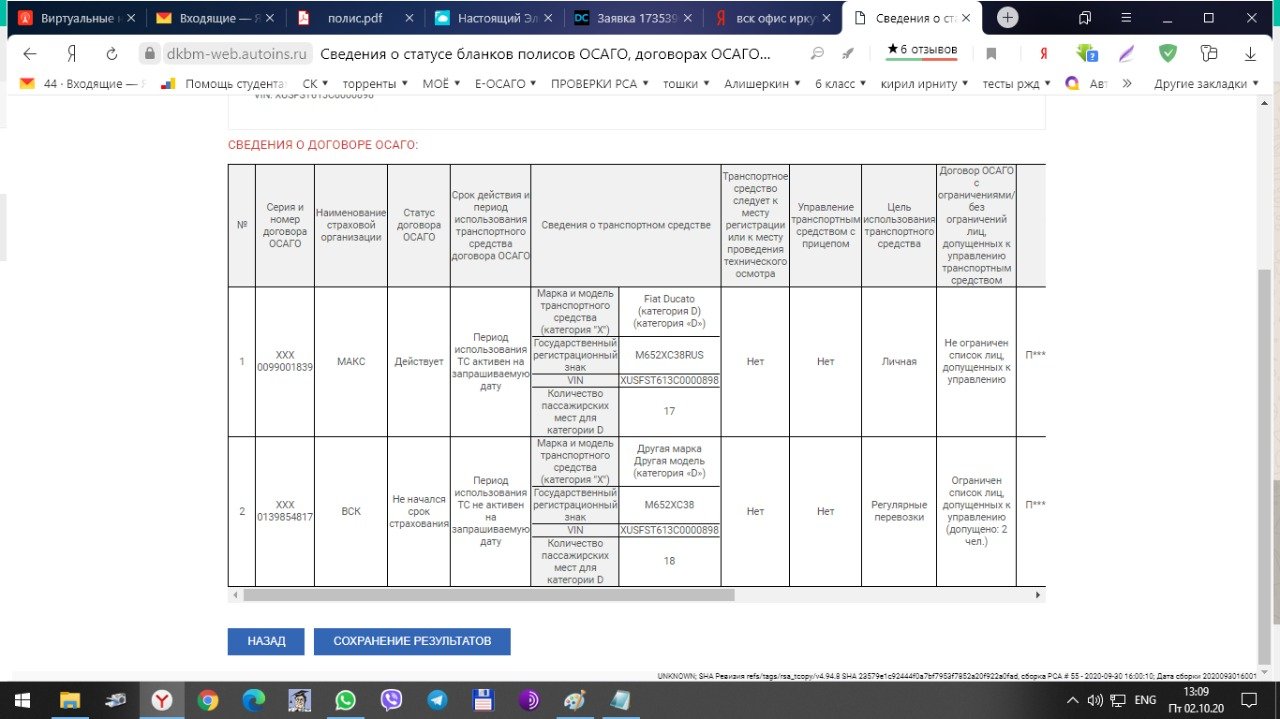Expand the 'МОЁ' bookmarks folder
Viewport: 1280px width, 719px height.
pos(441,84)
